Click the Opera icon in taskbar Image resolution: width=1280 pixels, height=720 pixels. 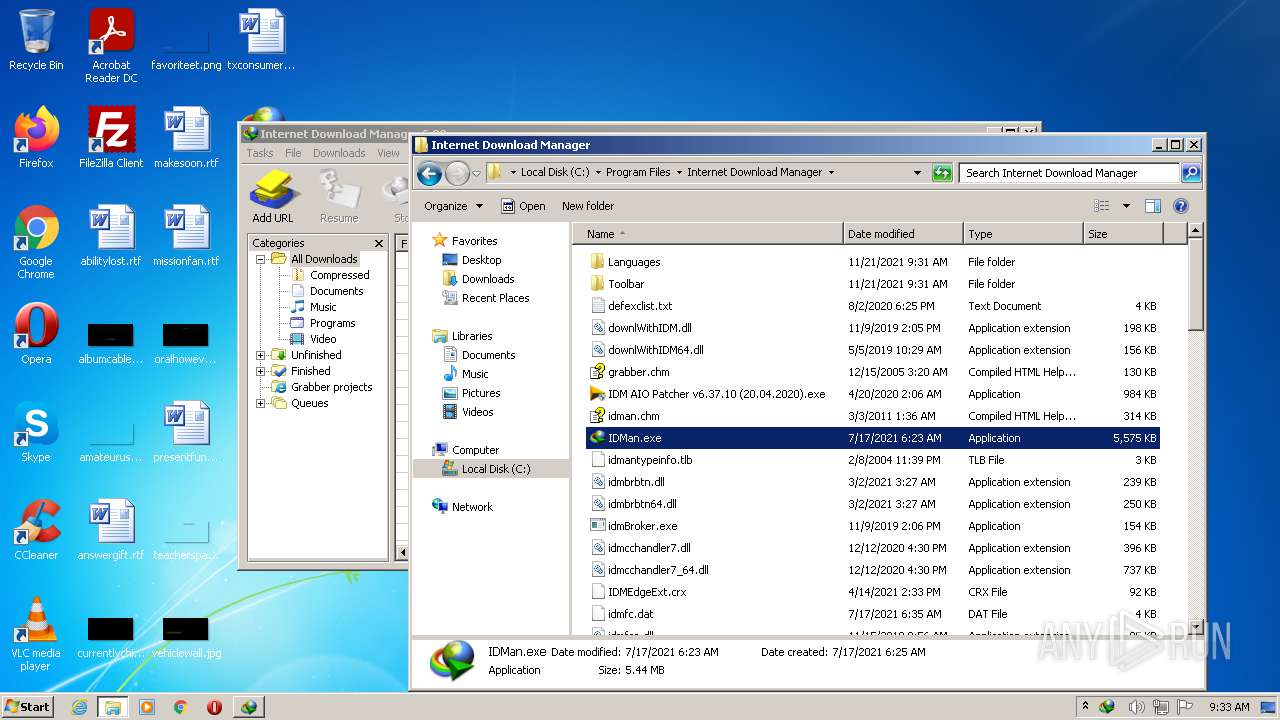[x=214, y=707]
